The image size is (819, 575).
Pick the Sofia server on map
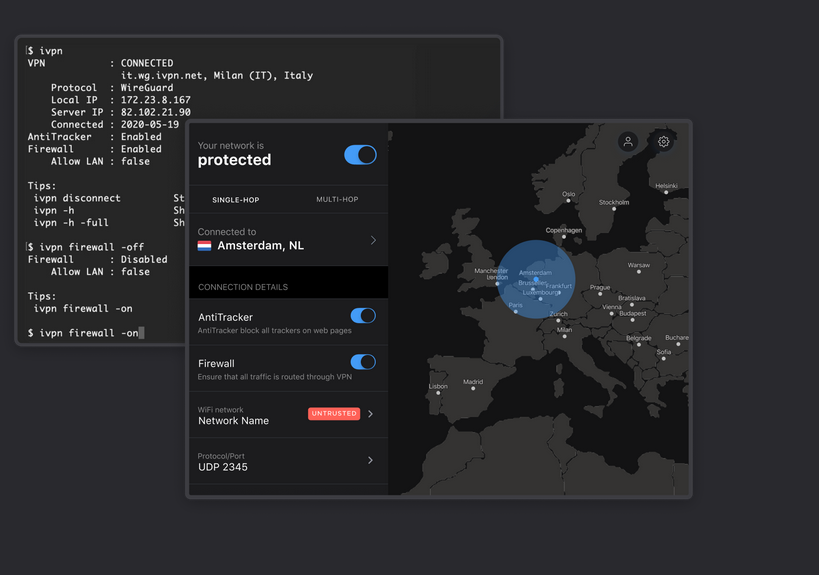click(663, 358)
